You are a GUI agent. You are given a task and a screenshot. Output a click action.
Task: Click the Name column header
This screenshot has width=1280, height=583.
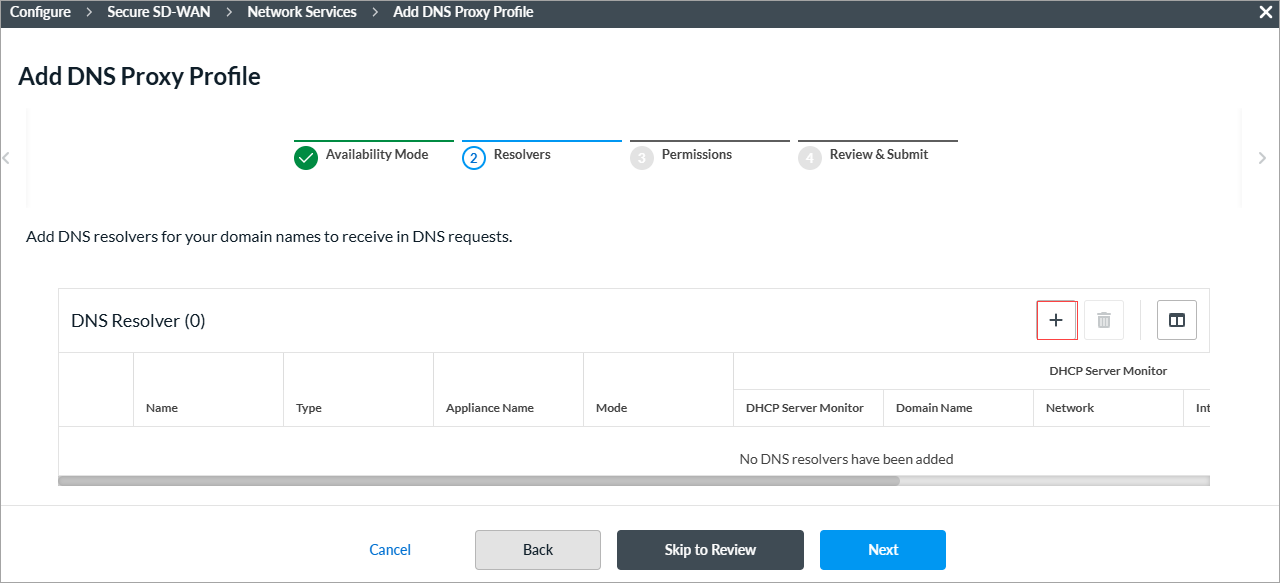162,408
